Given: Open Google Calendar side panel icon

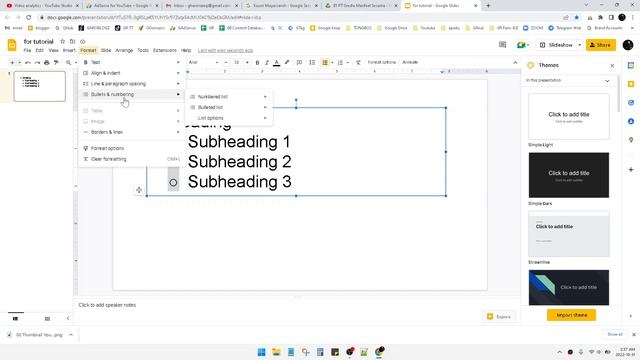Looking at the screenshot, I should tap(631, 65).
